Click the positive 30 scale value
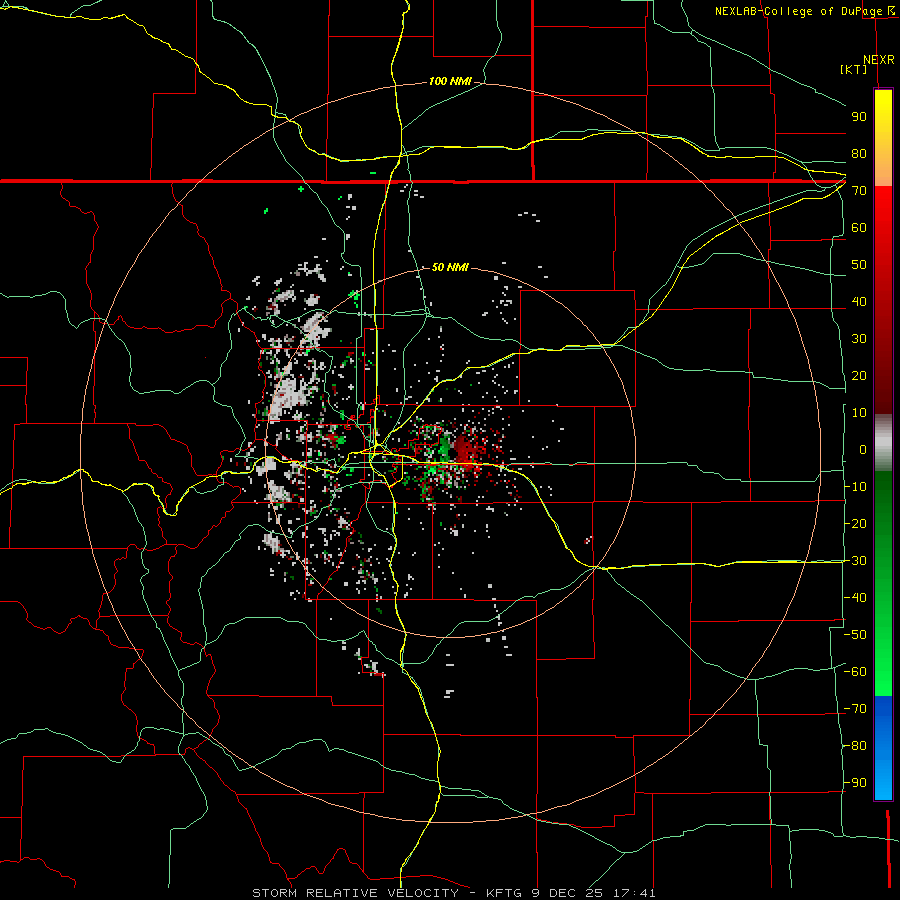The width and height of the screenshot is (900, 900). tap(859, 339)
